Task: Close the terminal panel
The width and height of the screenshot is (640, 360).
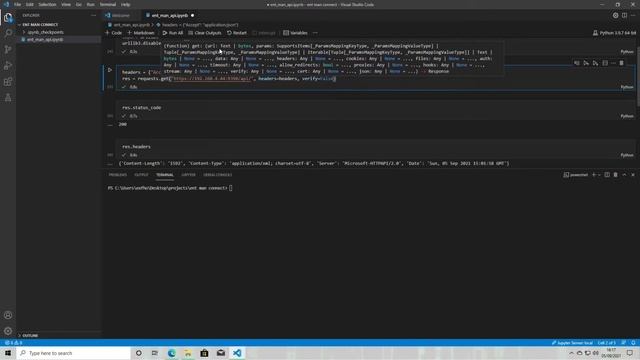Action: pyautogui.click(x=633, y=175)
